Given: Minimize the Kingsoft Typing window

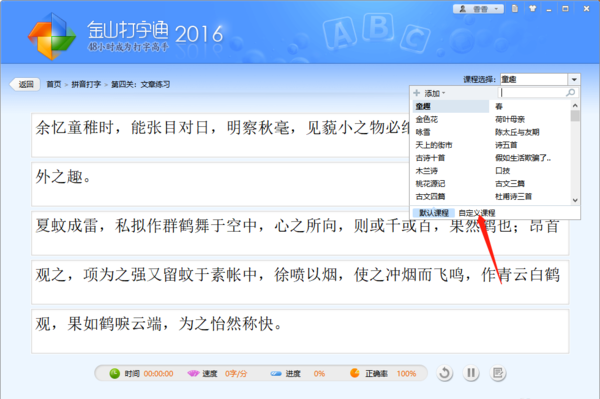Looking at the screenshot, I should [x=549, y=9].
